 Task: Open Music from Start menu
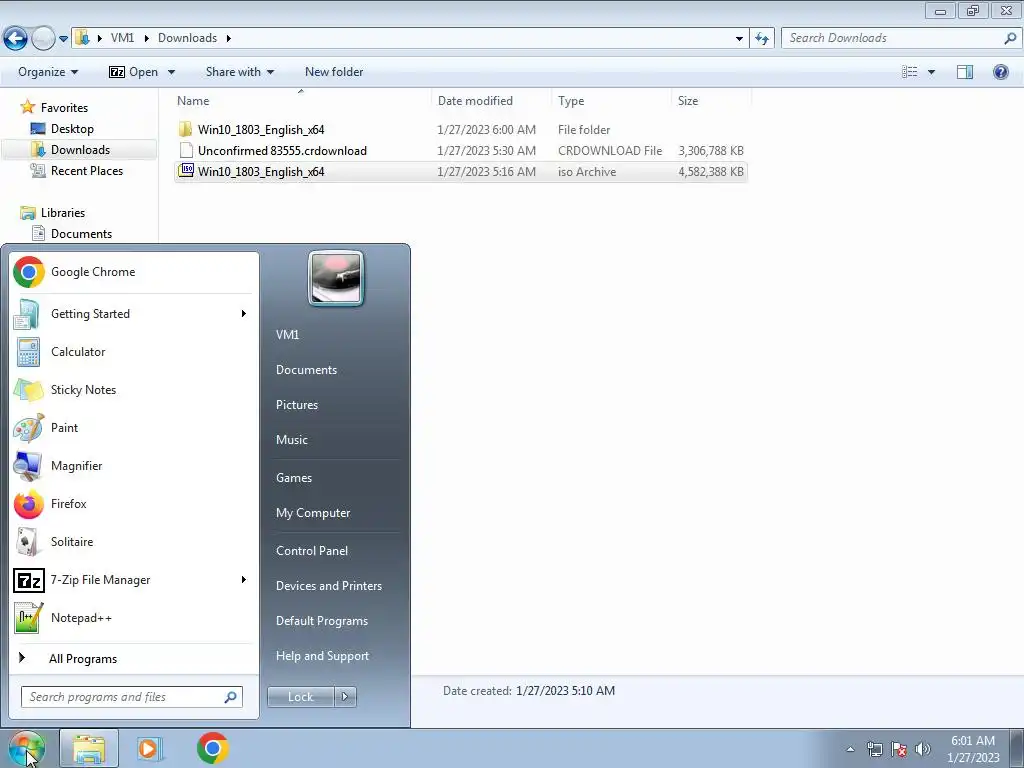click(x=291, y=440)
